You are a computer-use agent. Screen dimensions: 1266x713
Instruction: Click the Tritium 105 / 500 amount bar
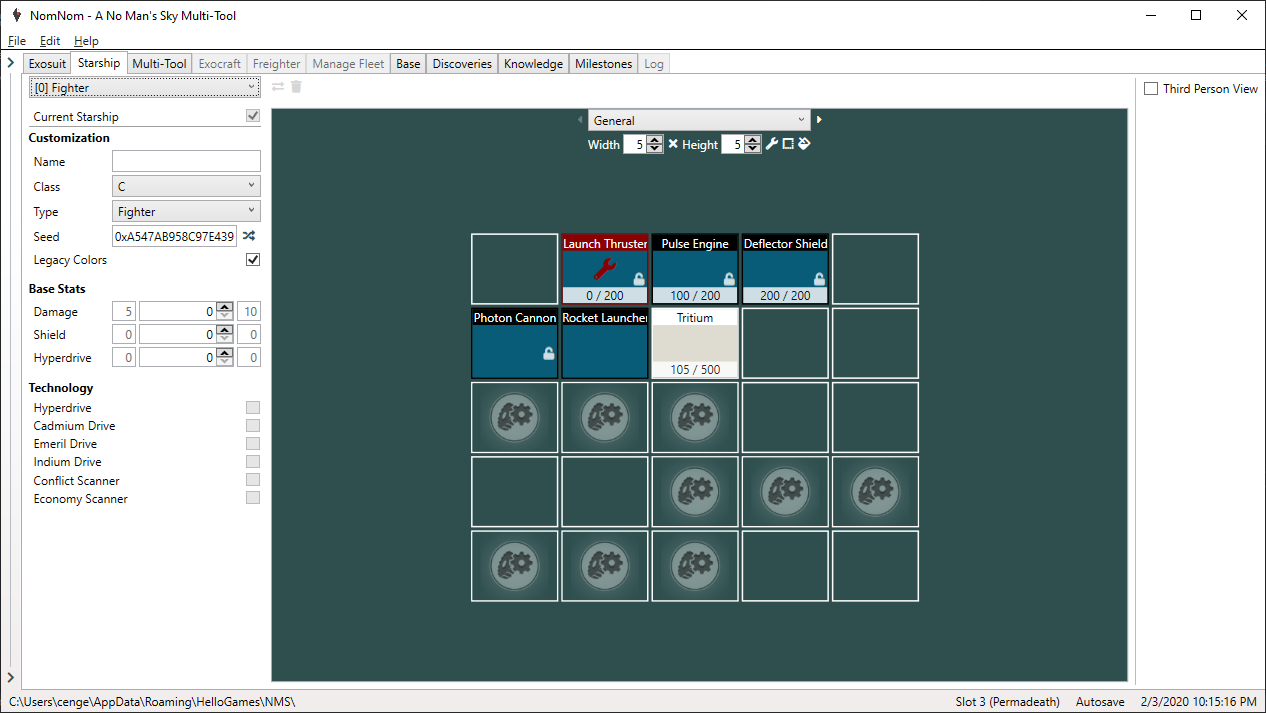tap(695, 369)
